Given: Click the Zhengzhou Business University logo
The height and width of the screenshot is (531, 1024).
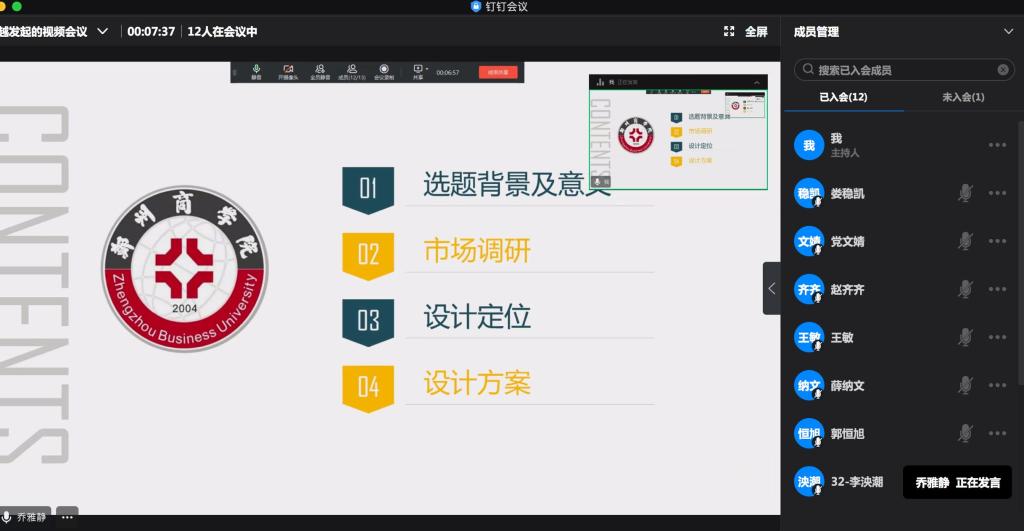Looking at the screenshot, I should pos(185,268).
